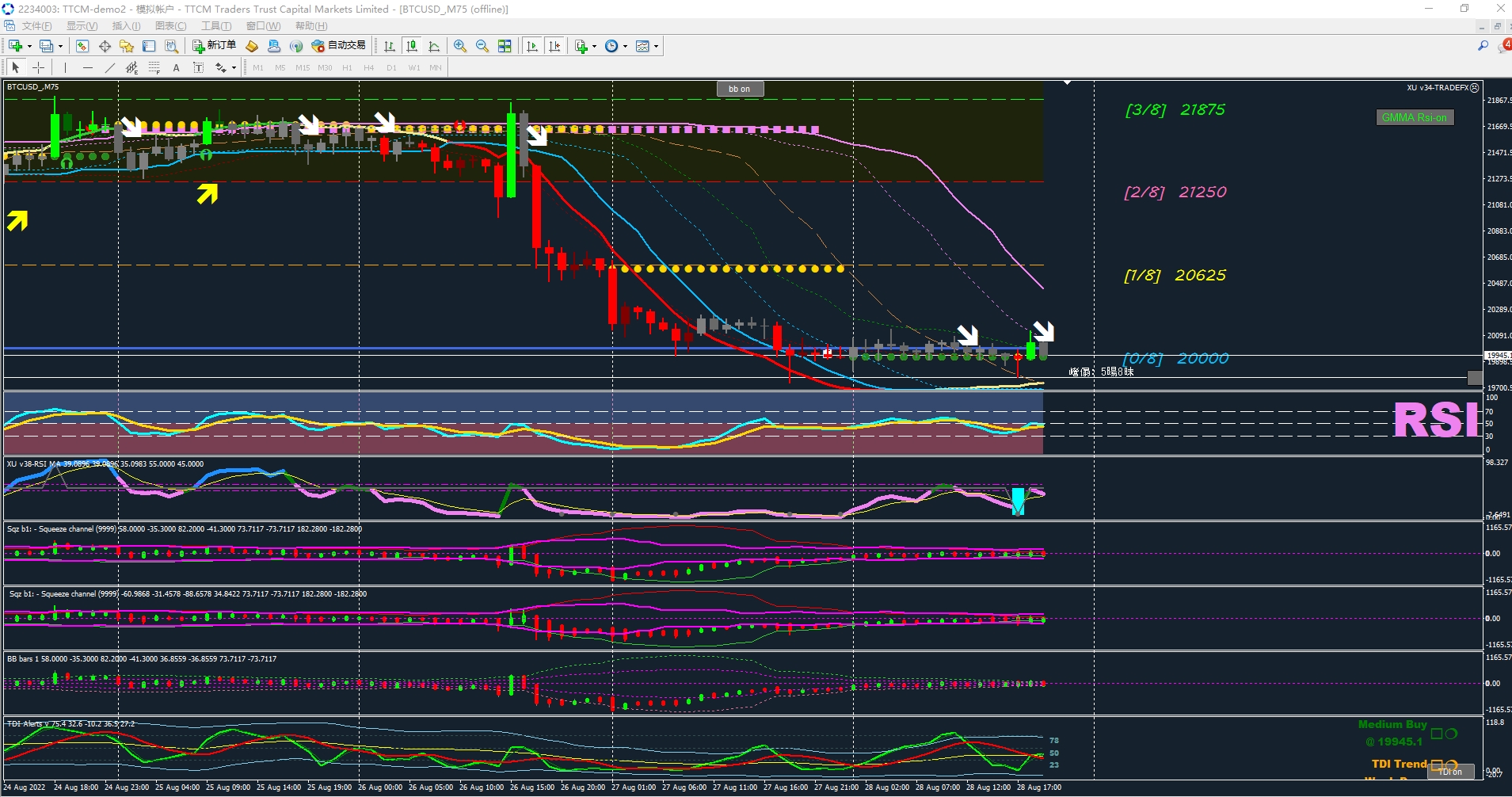Click the BTCUSD_,M75 chart symbol label
This screenshot has height=797, width=1512.
click(x=32, y=86)
